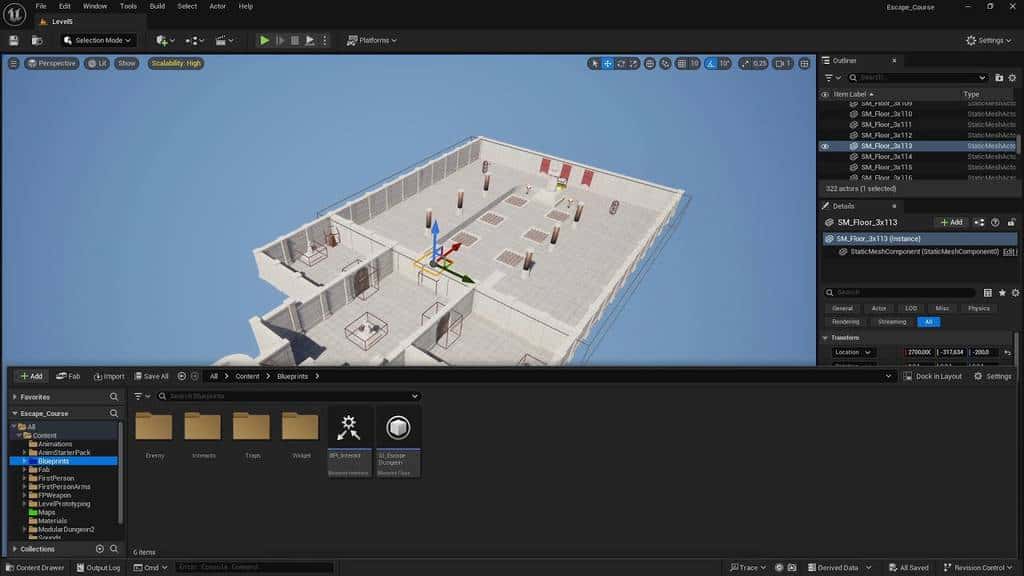The height and width of the screenshot is (576, 1024).
Task: Open the viewport layout grid icon
Action: click(805, 63)
